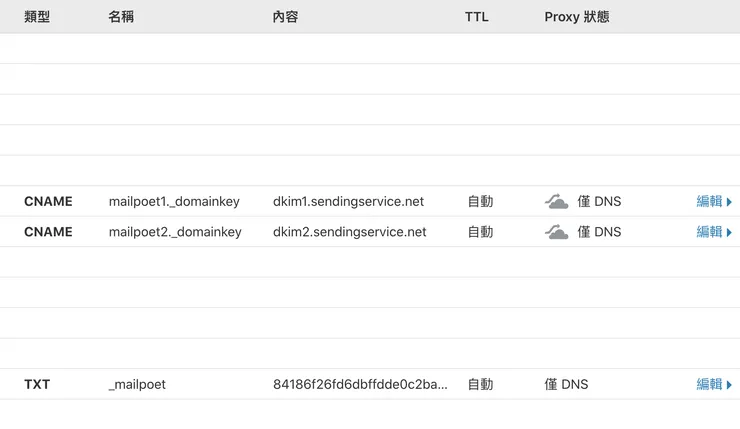Open 編輯 link for the TXT record
Screen dimensions: 740x429
pos(709,385)
